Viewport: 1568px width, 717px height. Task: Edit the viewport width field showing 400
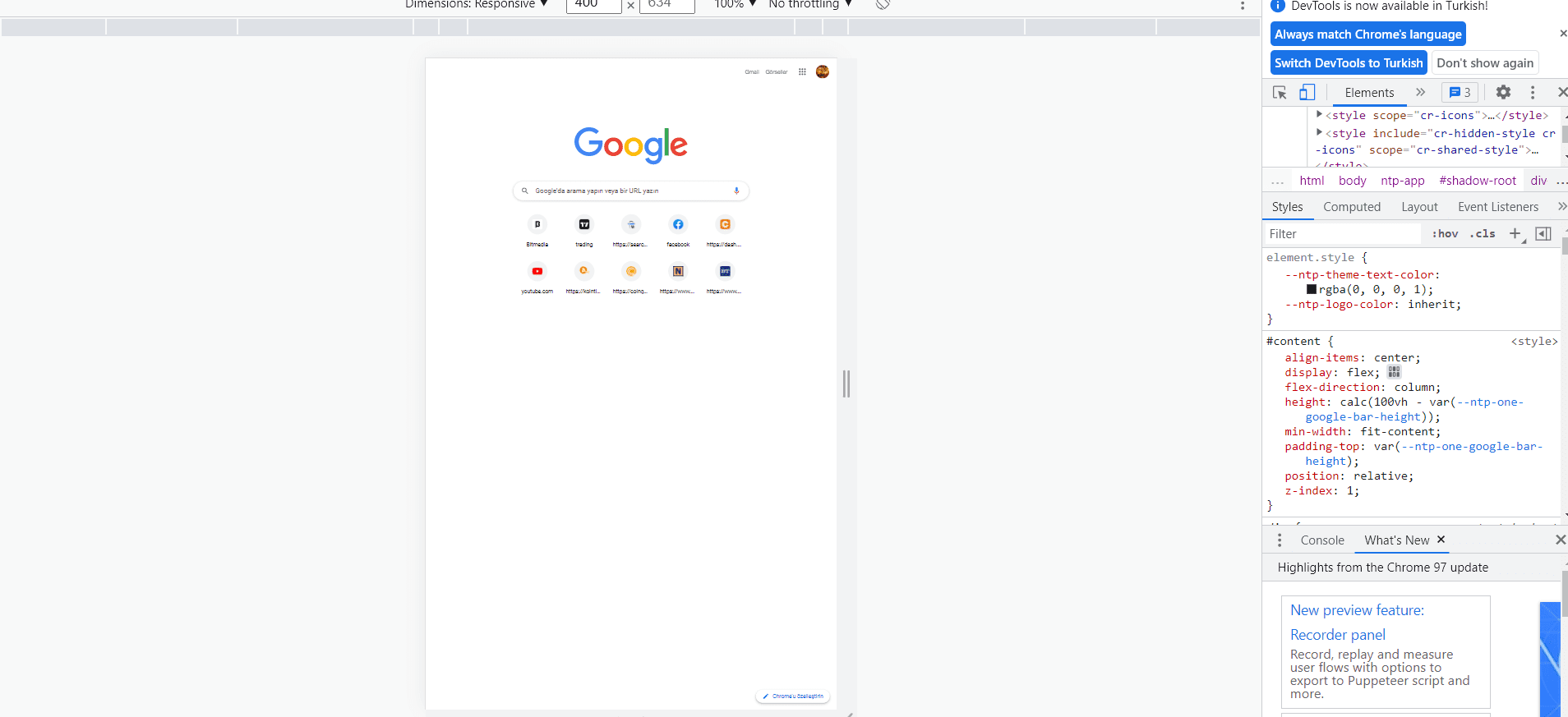pos(593,5)
